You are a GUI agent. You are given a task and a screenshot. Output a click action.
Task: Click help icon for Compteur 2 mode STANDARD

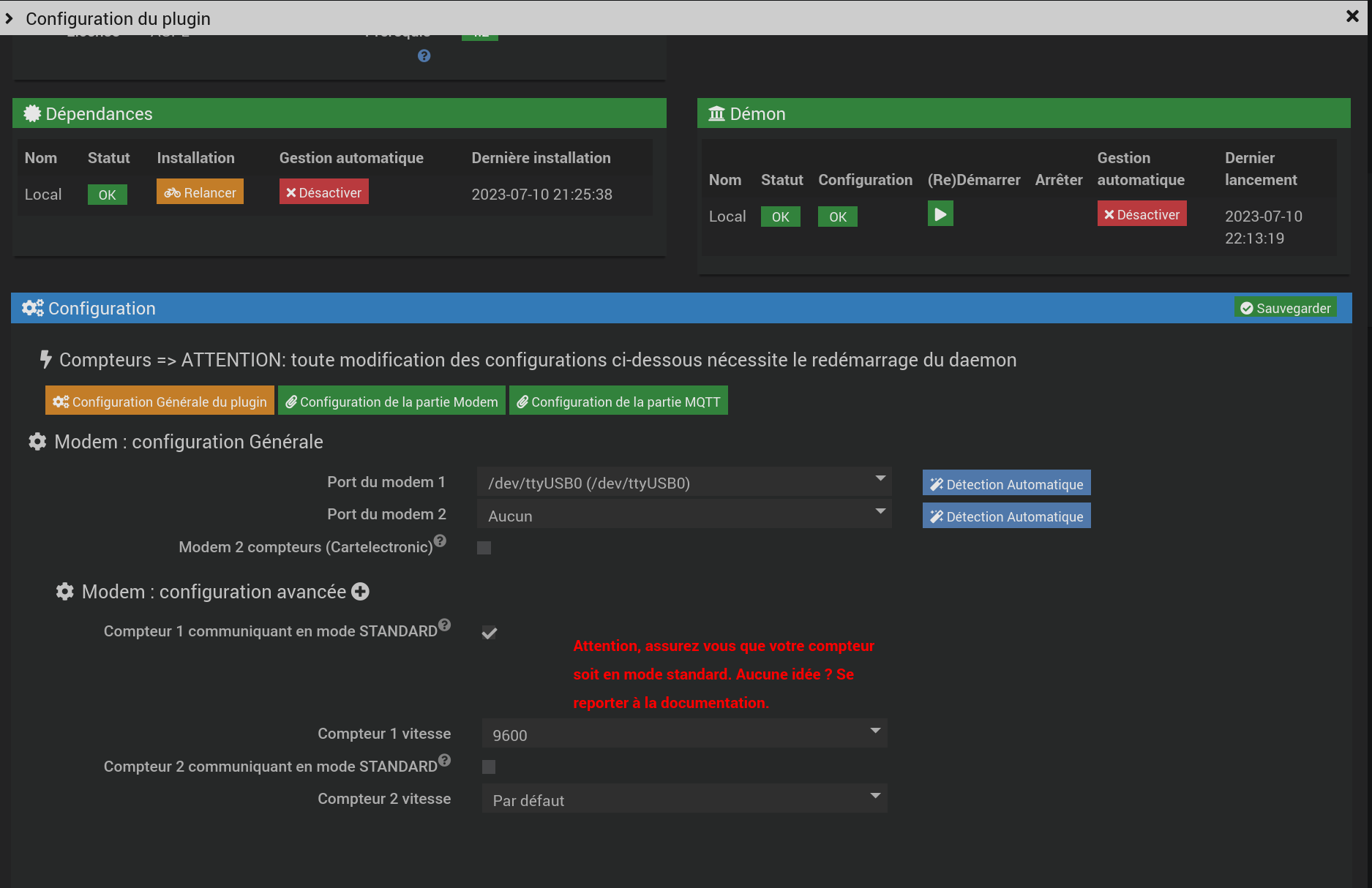[x=444, y=760]
